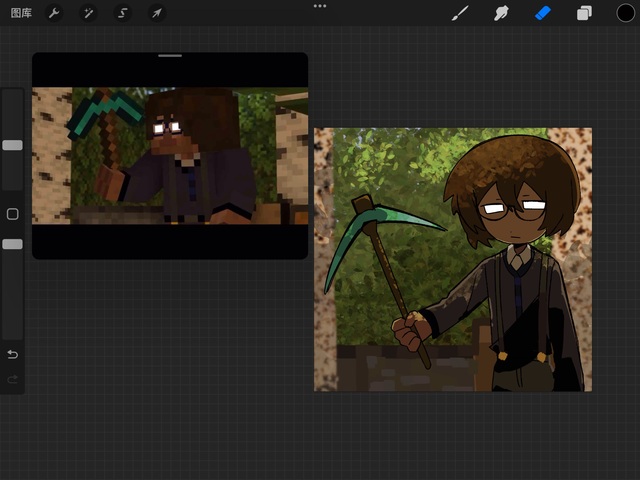Tap the three-dot multitasking button at top
Screen dimensions: 640x480
320,6
